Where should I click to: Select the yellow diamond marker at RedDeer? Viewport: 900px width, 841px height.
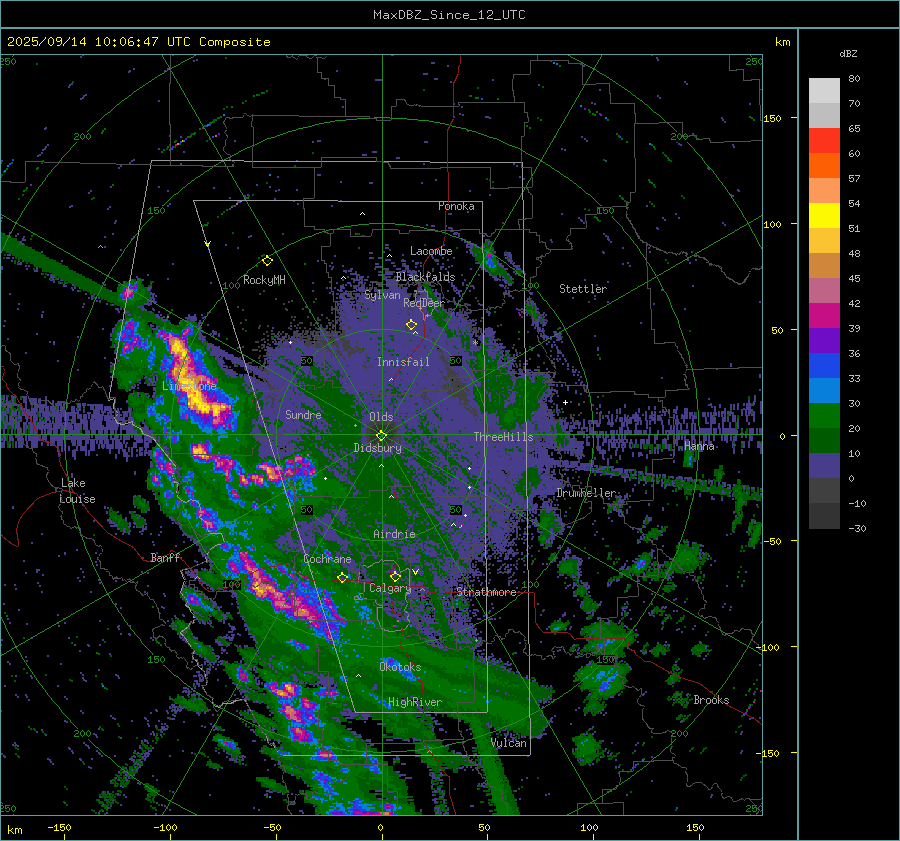pyautogui.click(x=412, y=325)
